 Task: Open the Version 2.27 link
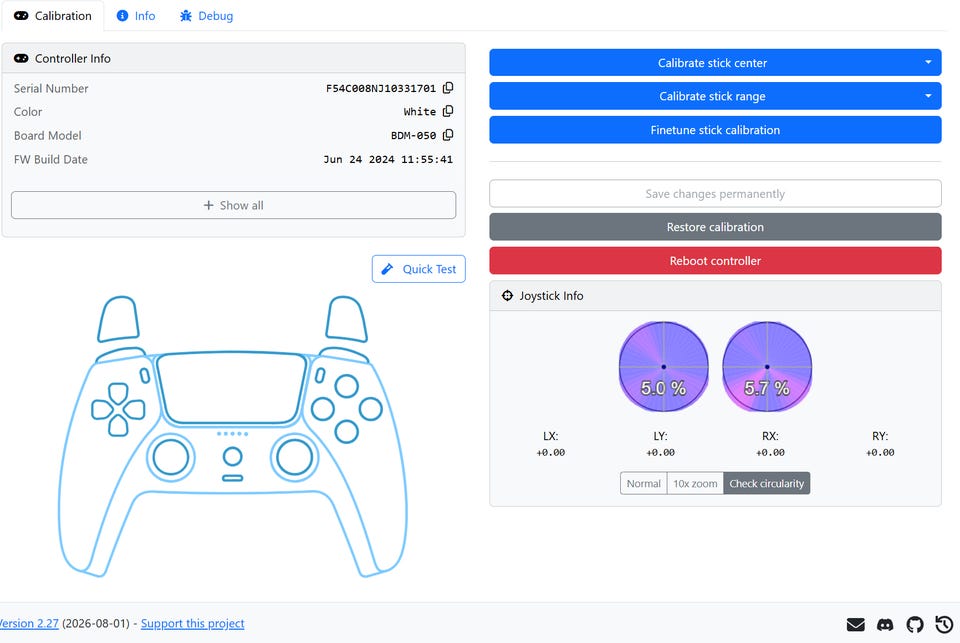pyautogui.click(x=28, y=623)
